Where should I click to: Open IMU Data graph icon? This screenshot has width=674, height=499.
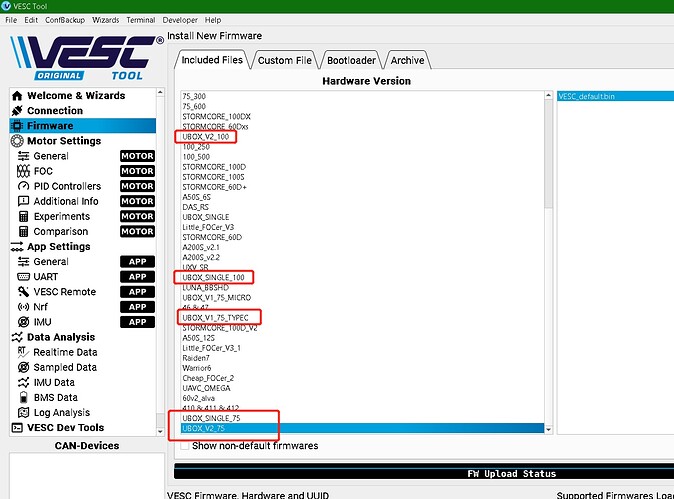point(23,382)
